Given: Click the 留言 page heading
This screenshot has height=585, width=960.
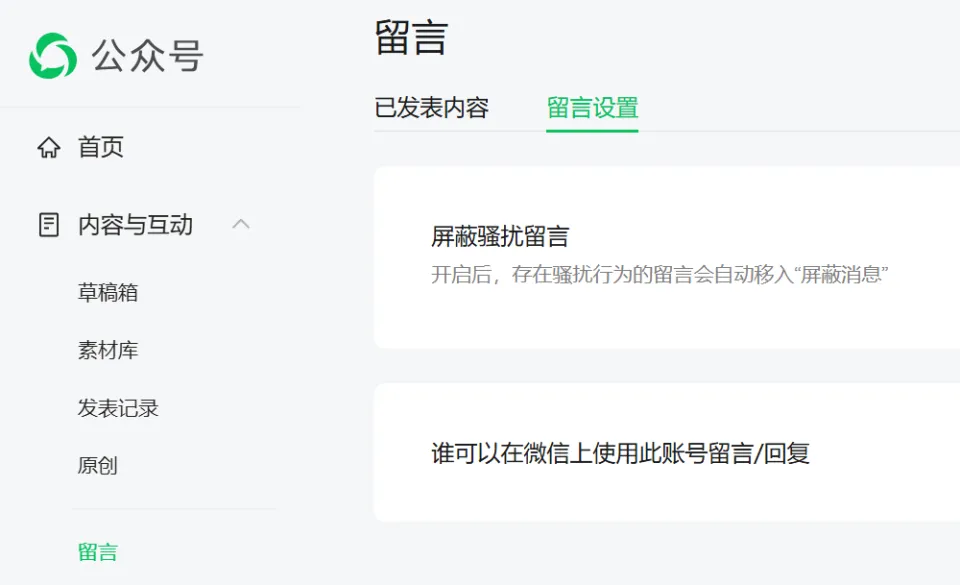Looking at the screenshot, I should click(411, 38).
